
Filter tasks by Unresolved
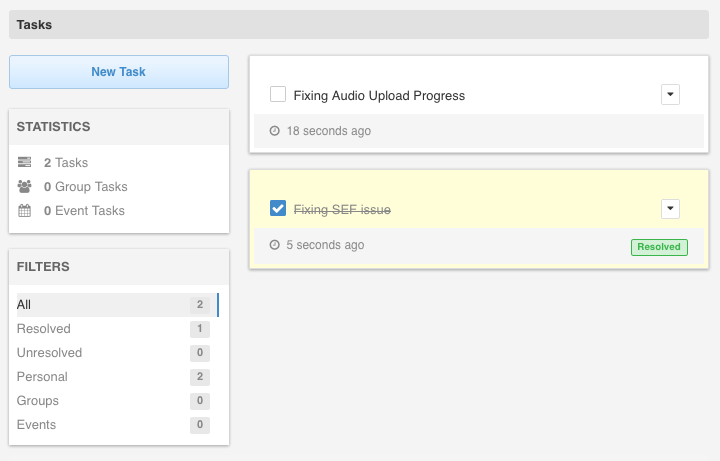coord(49,352)
